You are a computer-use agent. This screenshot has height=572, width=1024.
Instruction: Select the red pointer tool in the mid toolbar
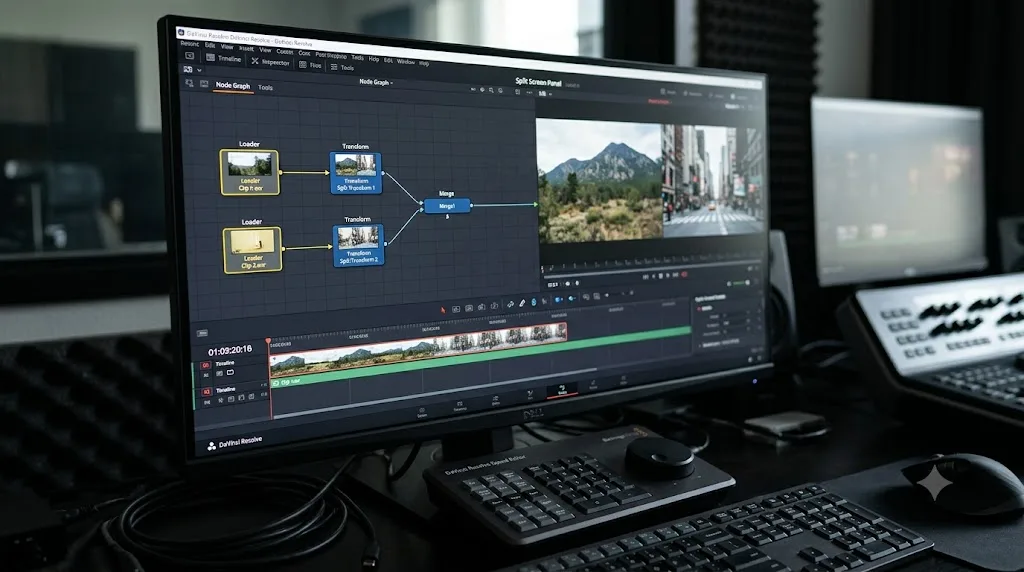coord(443,310)
